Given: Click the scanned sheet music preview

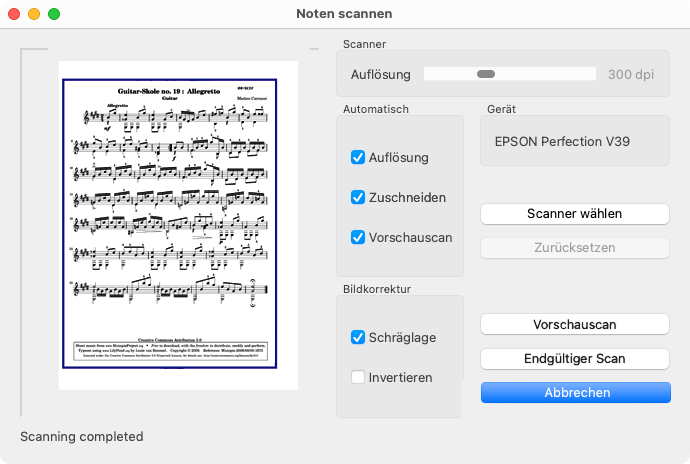Looking at the screenshot, I should coord(178,225).
